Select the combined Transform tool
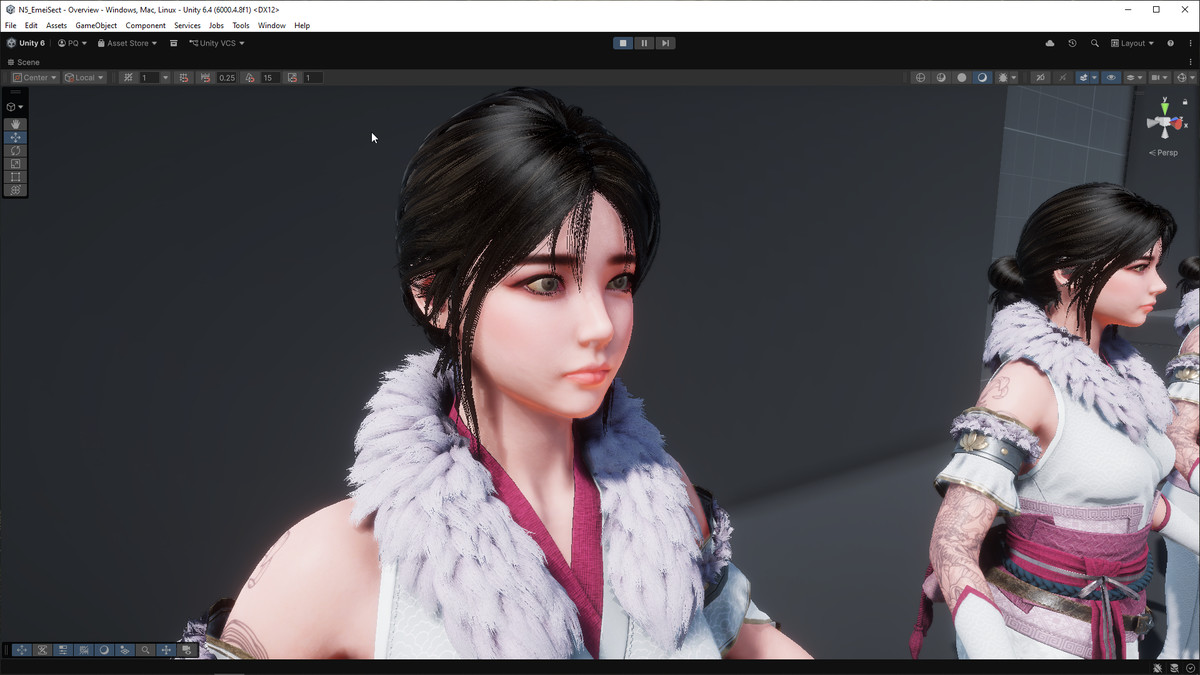 15,189
